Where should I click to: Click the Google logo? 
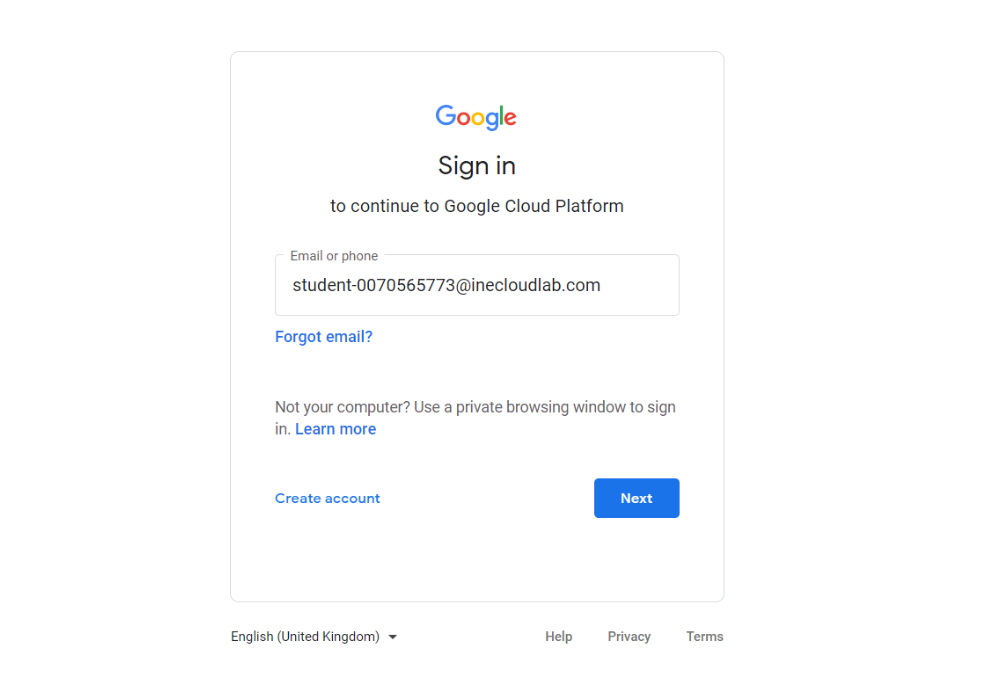tap(476, 117)
